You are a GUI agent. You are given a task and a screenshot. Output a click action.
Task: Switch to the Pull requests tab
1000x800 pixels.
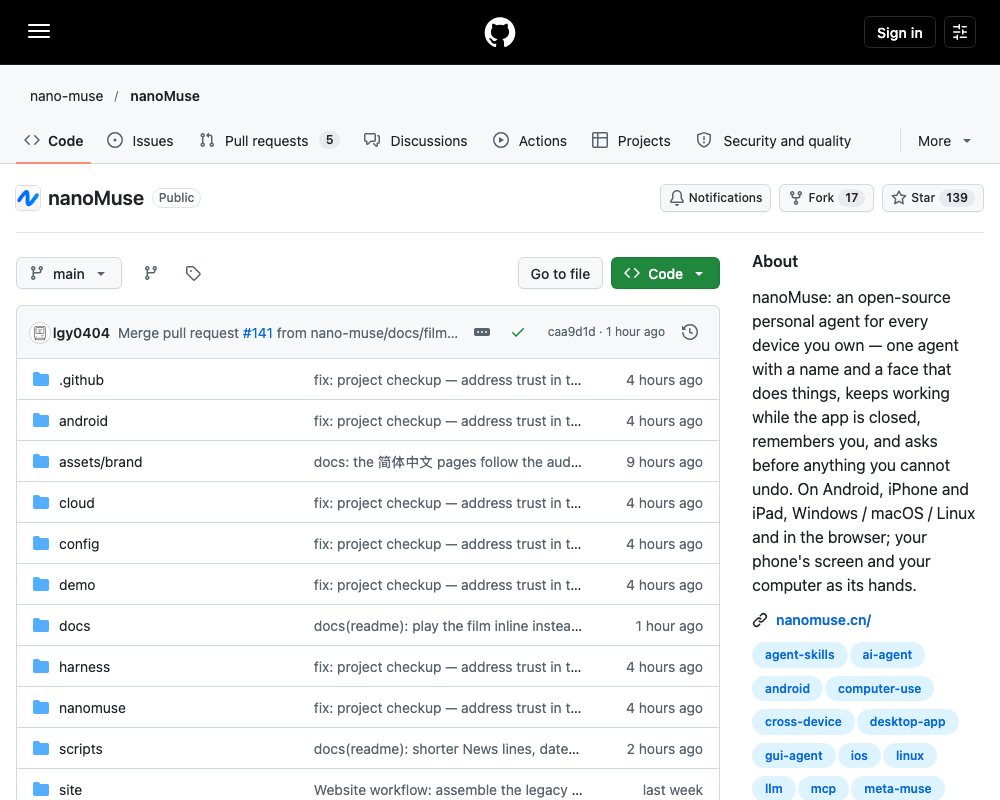[x=268, y=141]
